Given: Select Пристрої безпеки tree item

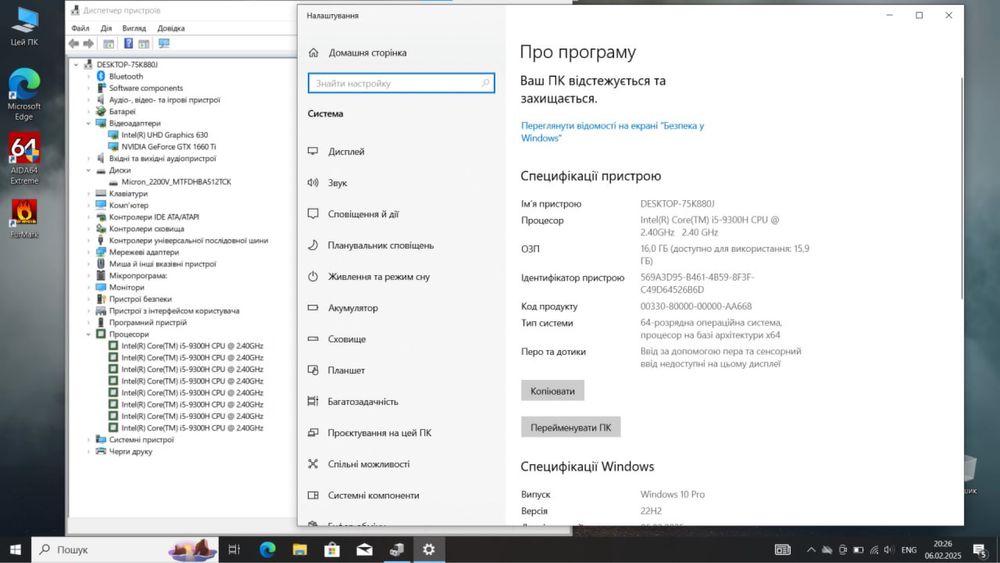Looking at the screenshot, I should pyautogui.click(x=140, y=299).
